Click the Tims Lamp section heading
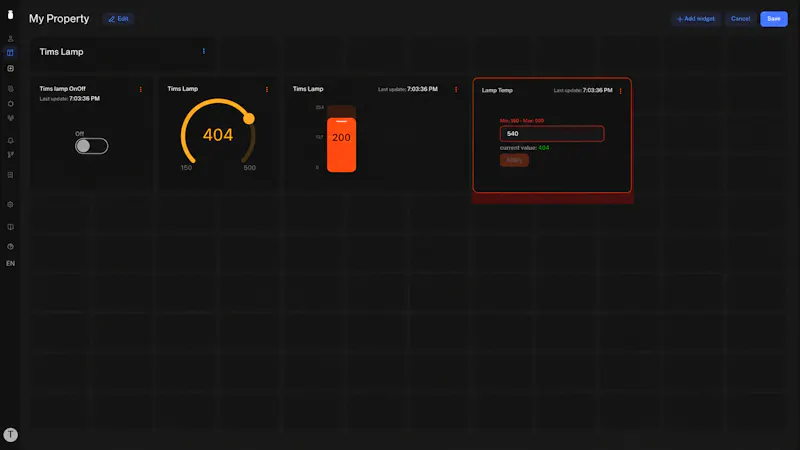 point(61,52)
